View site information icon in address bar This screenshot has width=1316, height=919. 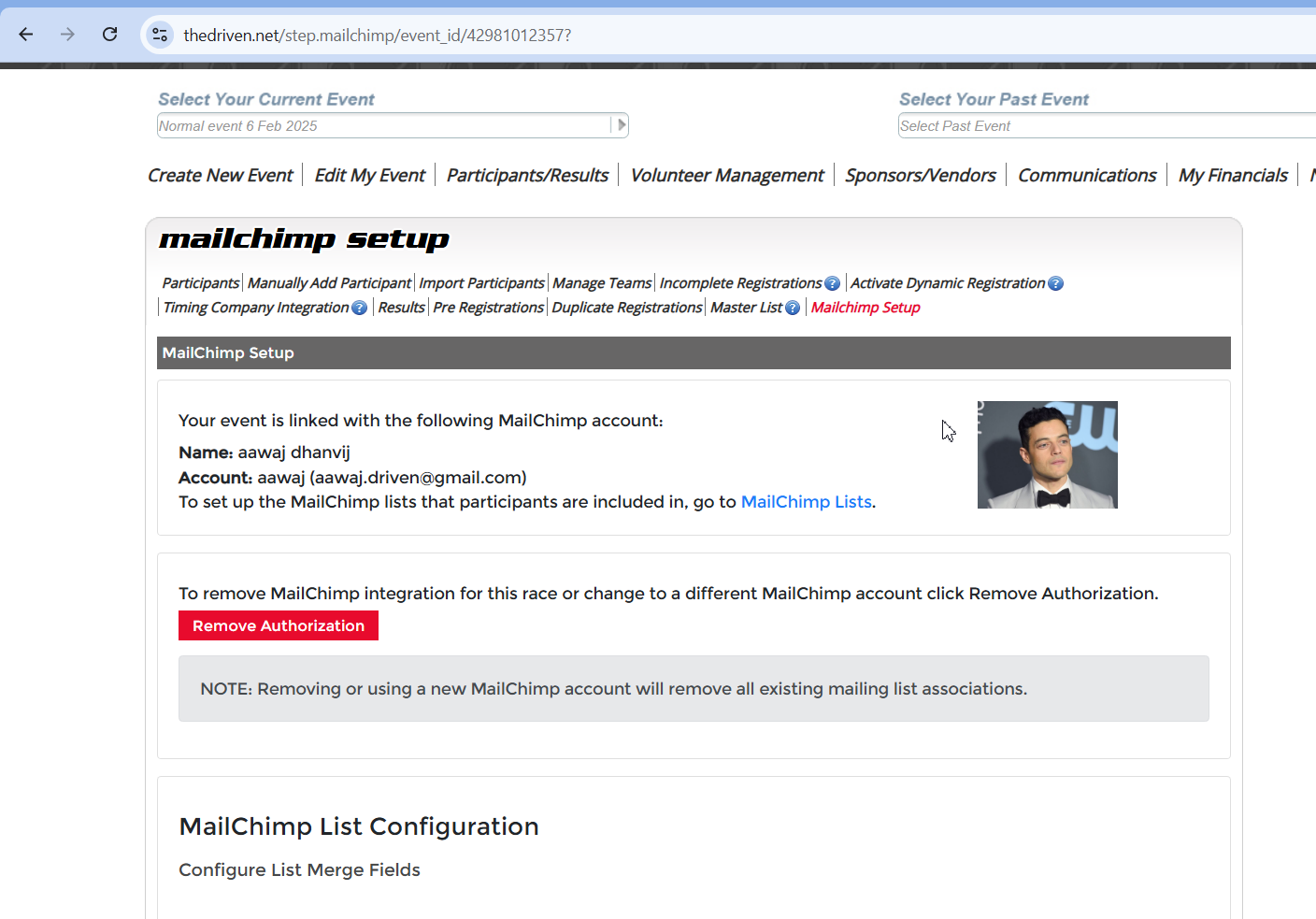click(160, 35)
